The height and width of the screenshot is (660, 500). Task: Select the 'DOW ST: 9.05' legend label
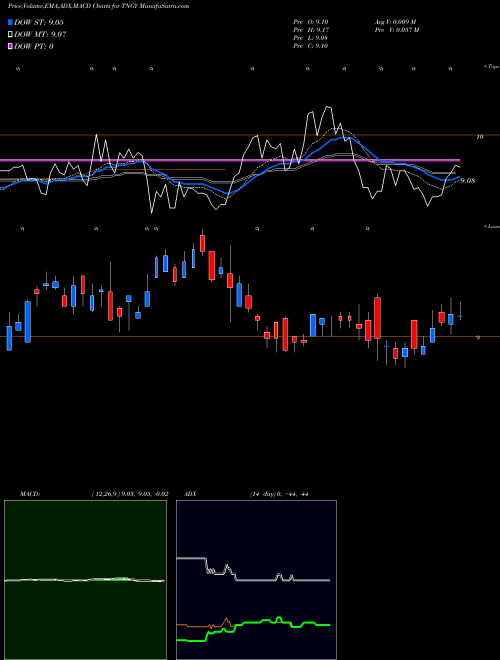38,22
